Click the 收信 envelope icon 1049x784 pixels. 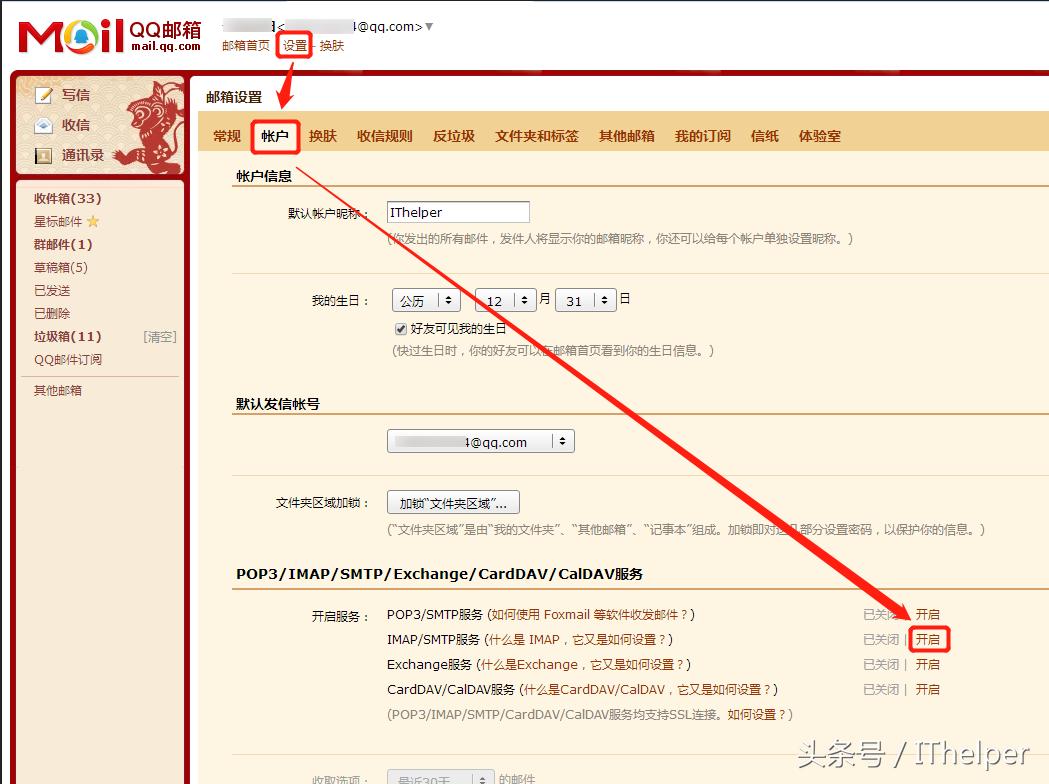point(42,124)
